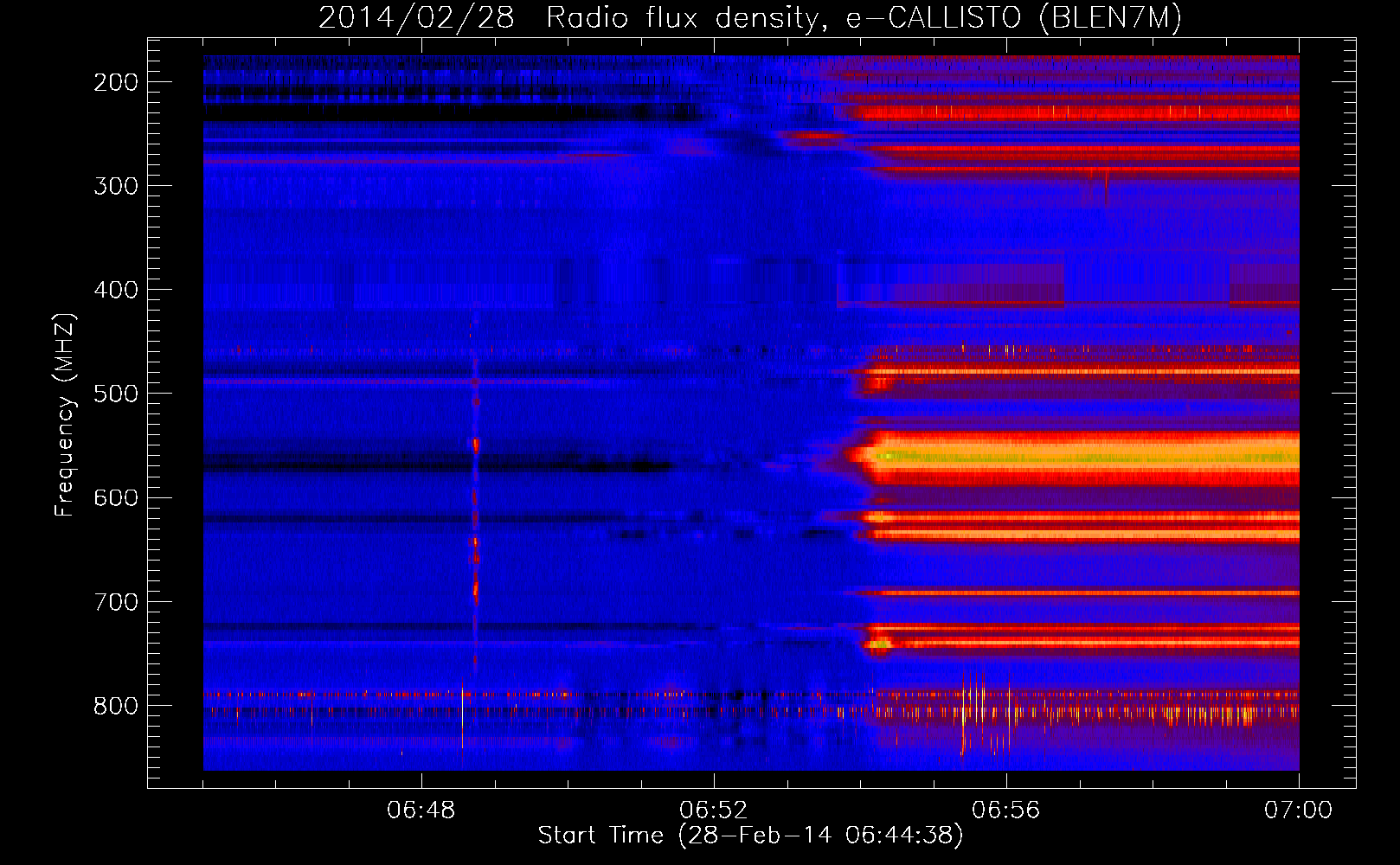Click the 06:48 time tick label
Viewport: 1400px width, 865px height.
(421, 811)
